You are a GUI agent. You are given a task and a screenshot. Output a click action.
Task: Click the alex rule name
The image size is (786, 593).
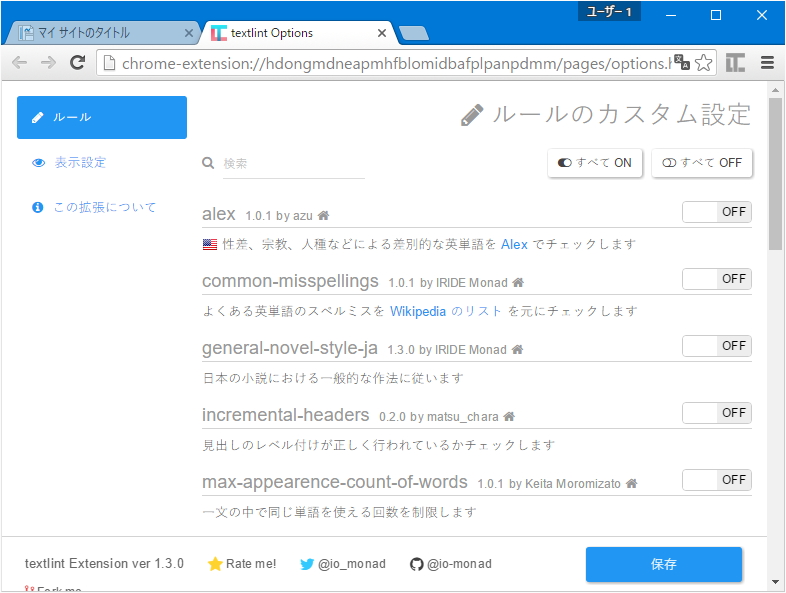(x=219, y=214)
